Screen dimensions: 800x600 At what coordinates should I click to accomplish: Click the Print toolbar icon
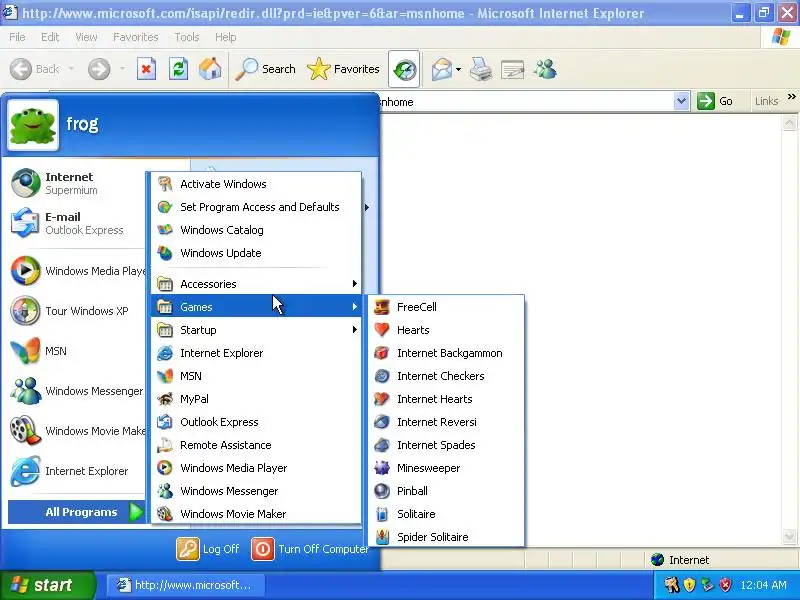pyautogui.click(x=481, y=69)
